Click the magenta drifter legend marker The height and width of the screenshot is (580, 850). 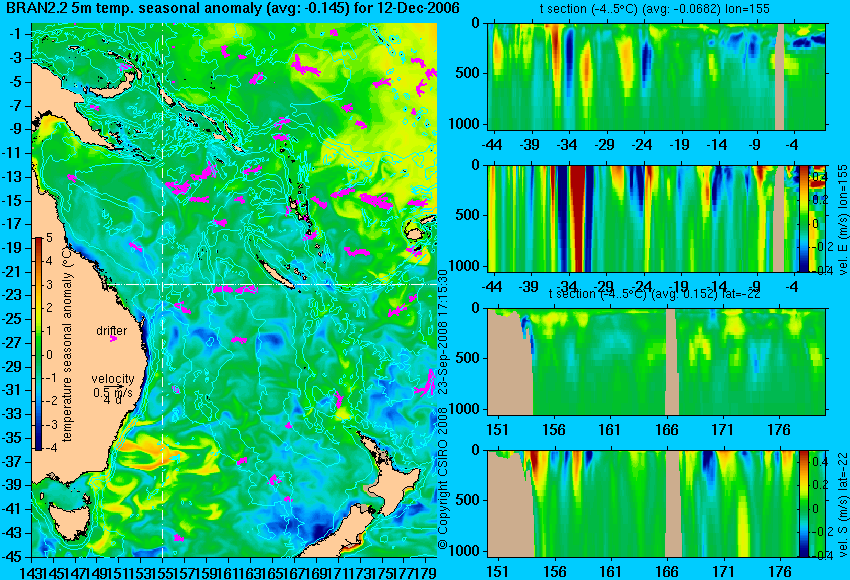tap(113, 339)
